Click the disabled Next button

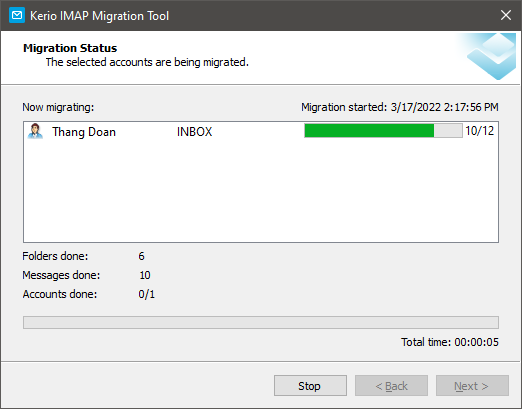472,386
